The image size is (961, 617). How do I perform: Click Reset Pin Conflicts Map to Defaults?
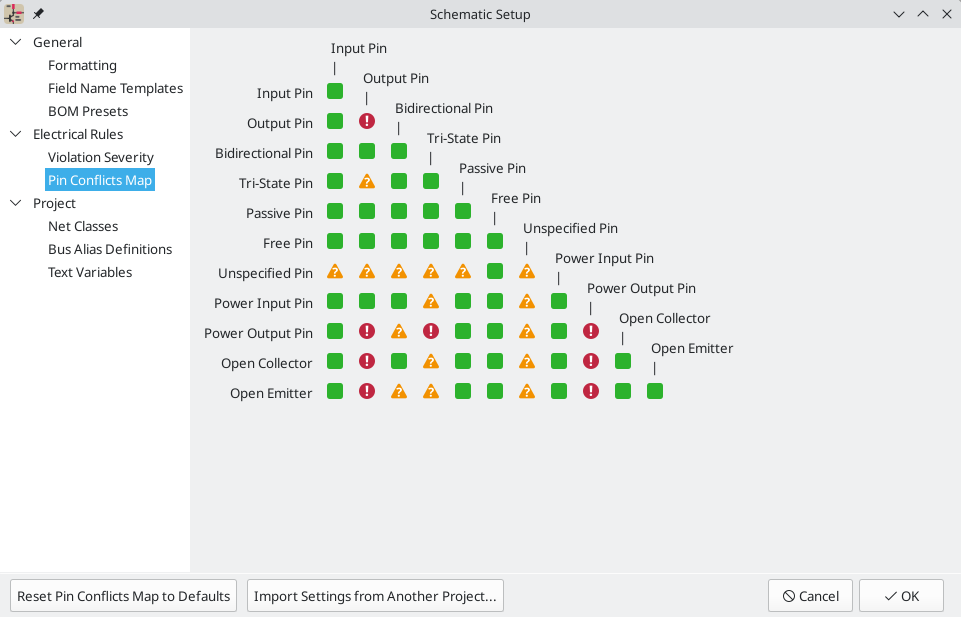coord(122,595)
